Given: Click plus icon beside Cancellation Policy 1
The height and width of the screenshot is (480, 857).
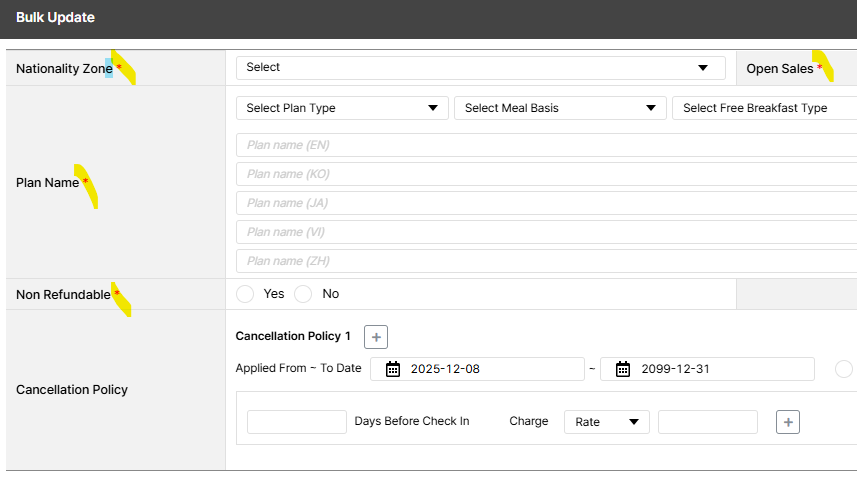Looking at the screenshot, I should click(x=376, y=337).
